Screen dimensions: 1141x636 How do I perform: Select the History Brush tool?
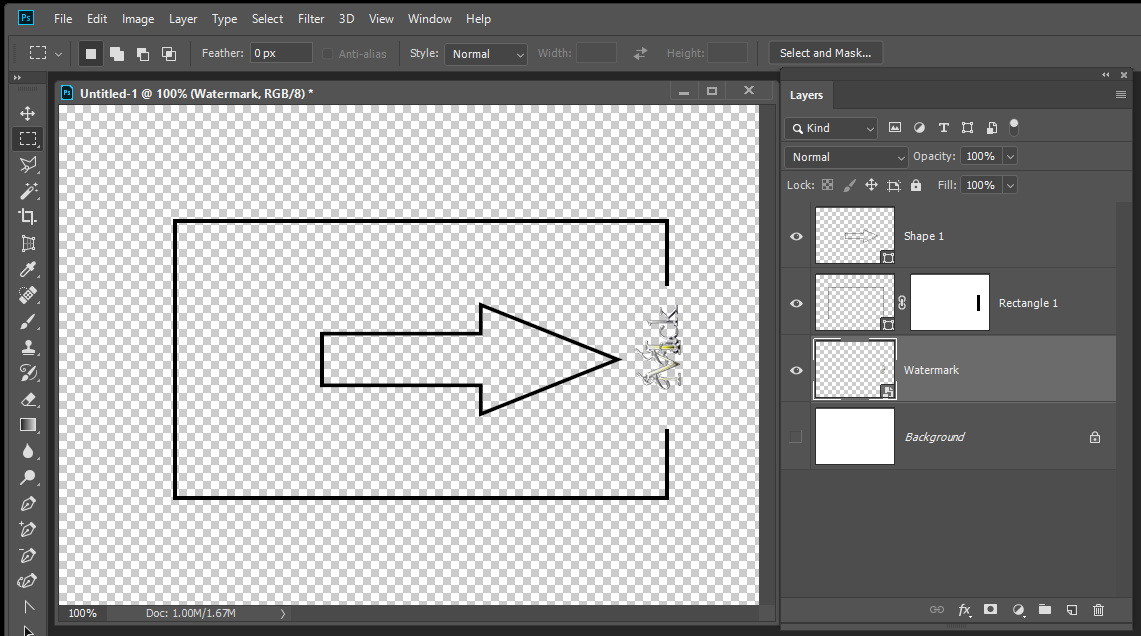[28, 373]
